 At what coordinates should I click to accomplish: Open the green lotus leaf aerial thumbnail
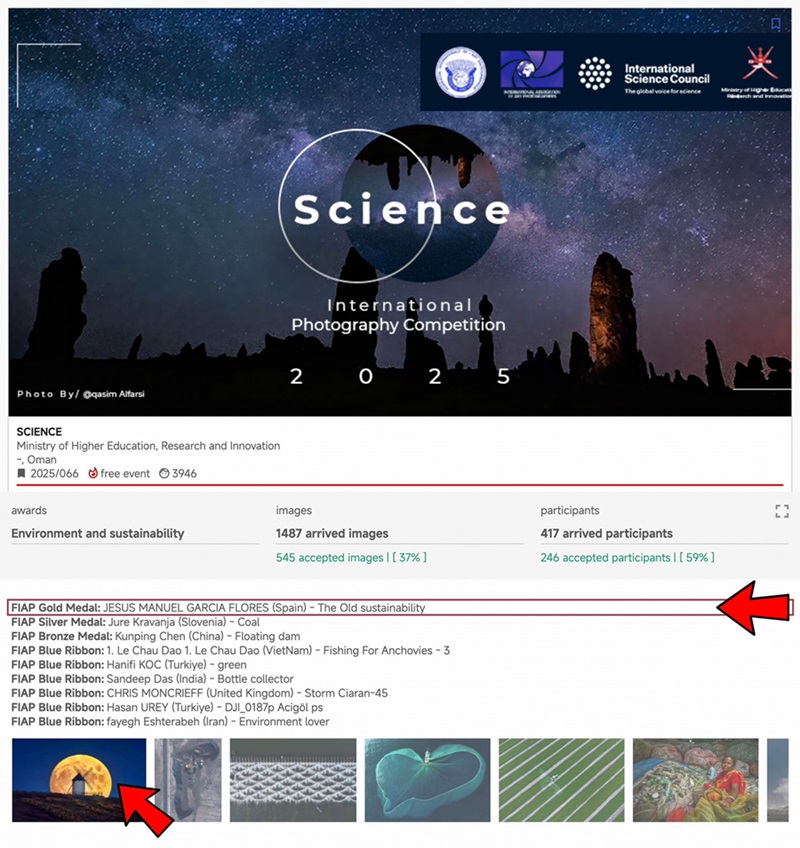(x=427, y=780)
